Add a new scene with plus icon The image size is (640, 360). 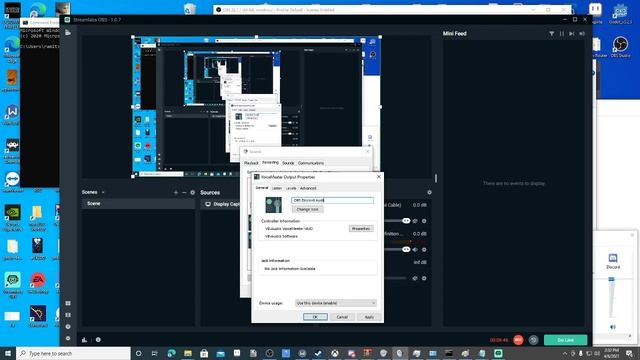click(x=176, y=192)
